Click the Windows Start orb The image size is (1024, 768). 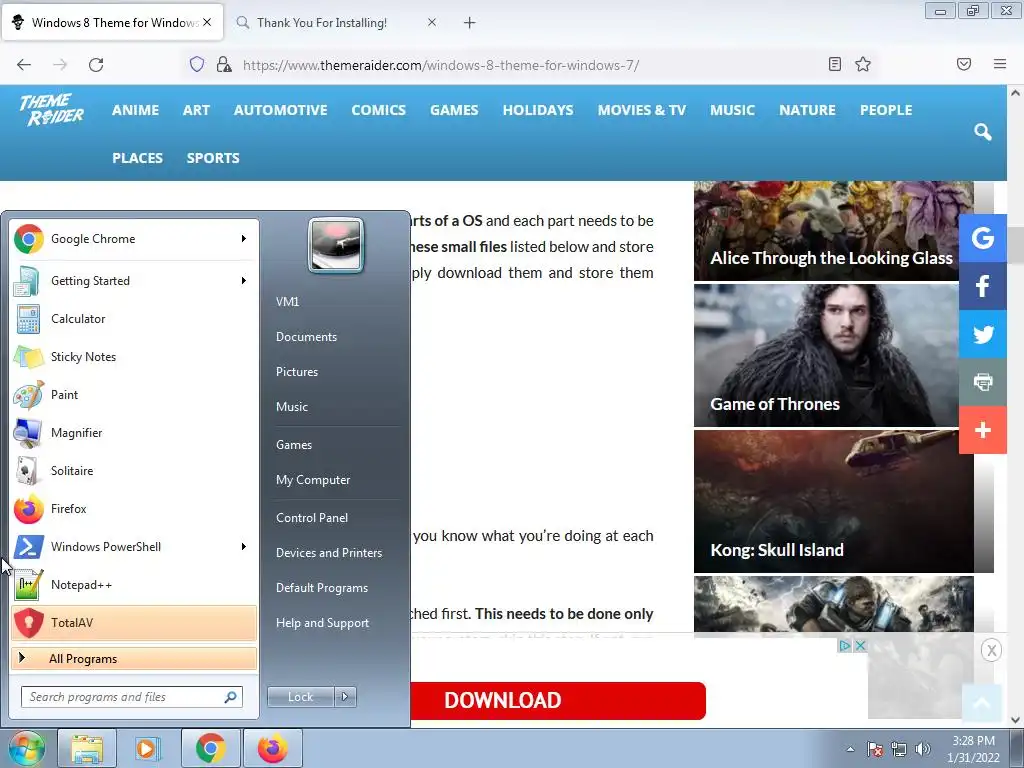25,748
